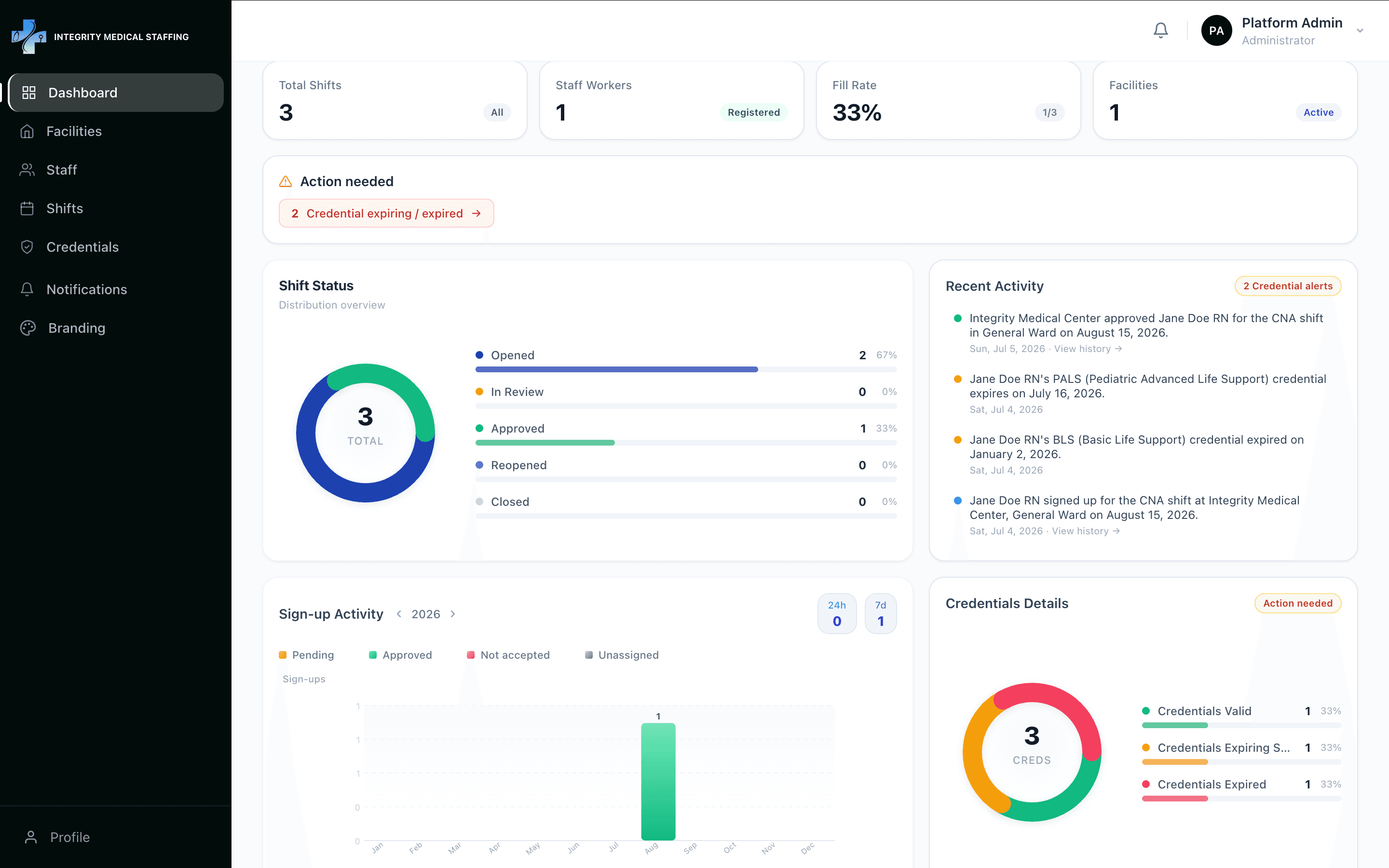Click the Facilities house icon in sidebar
Viewport: 1389px width, 868px height.
27,132
